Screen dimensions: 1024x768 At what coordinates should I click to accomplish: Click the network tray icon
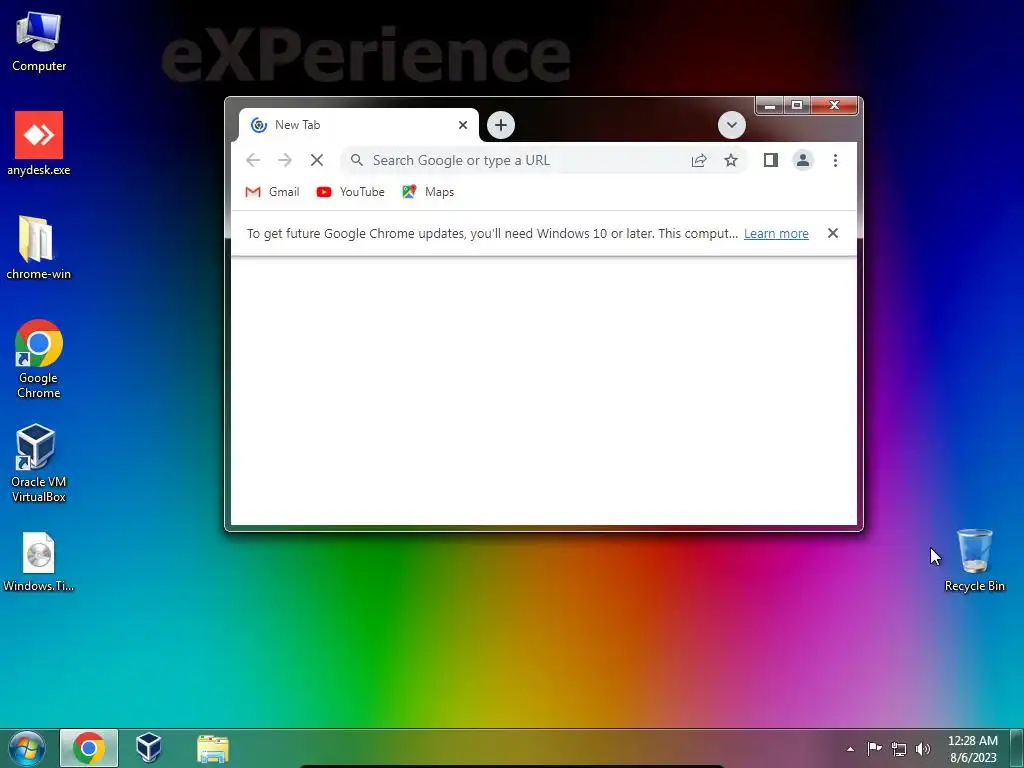(x=899, y=749)
